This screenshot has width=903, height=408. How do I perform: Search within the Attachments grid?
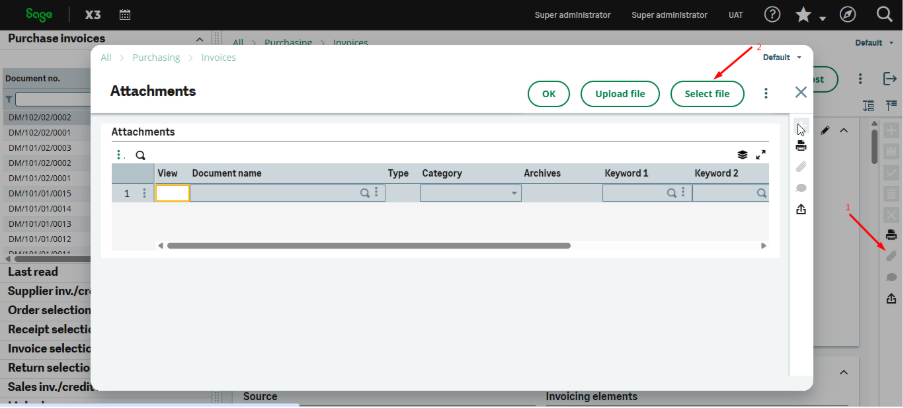[x=141, y=155]
